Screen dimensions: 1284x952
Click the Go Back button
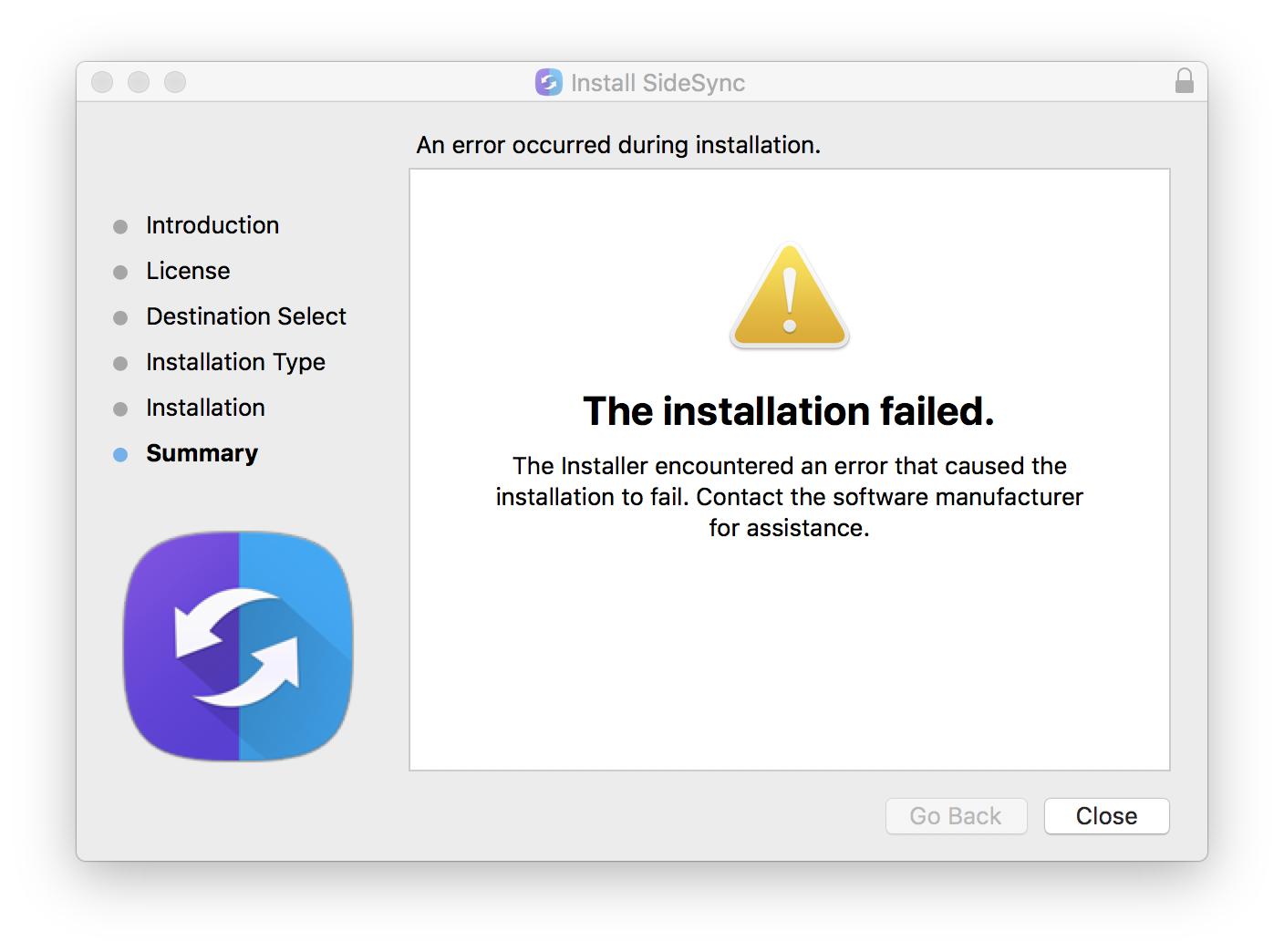pyautogui.click(x=956, y=816)
